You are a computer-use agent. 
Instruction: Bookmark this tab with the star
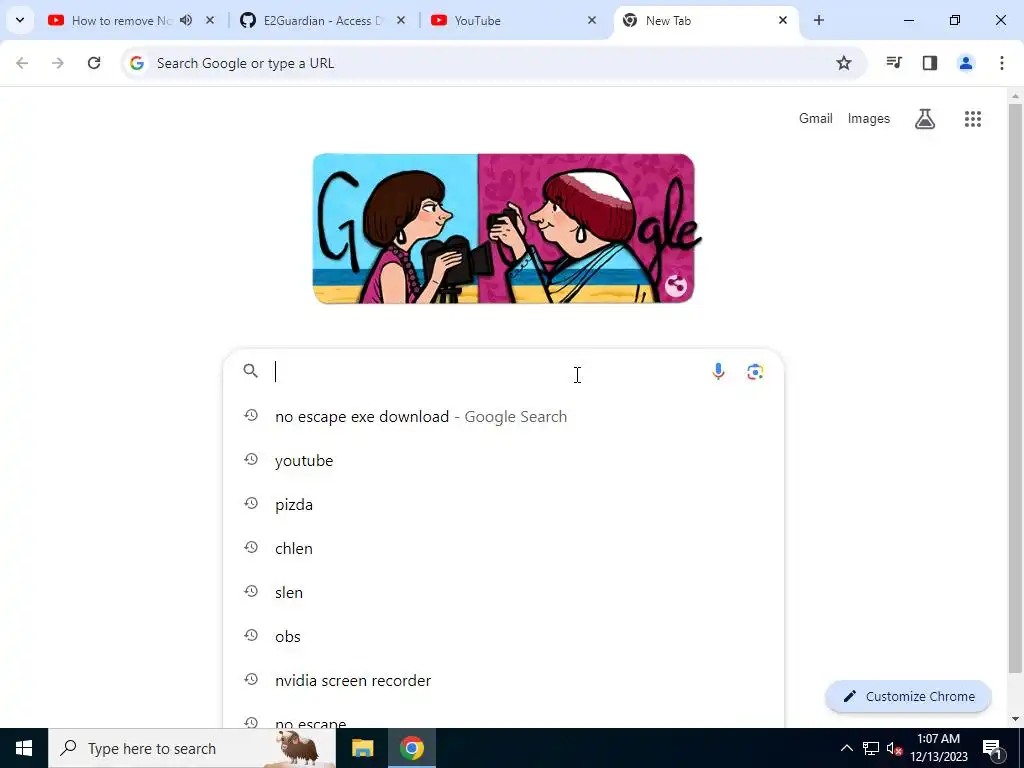pyautogui.click(x=844, y=63)
